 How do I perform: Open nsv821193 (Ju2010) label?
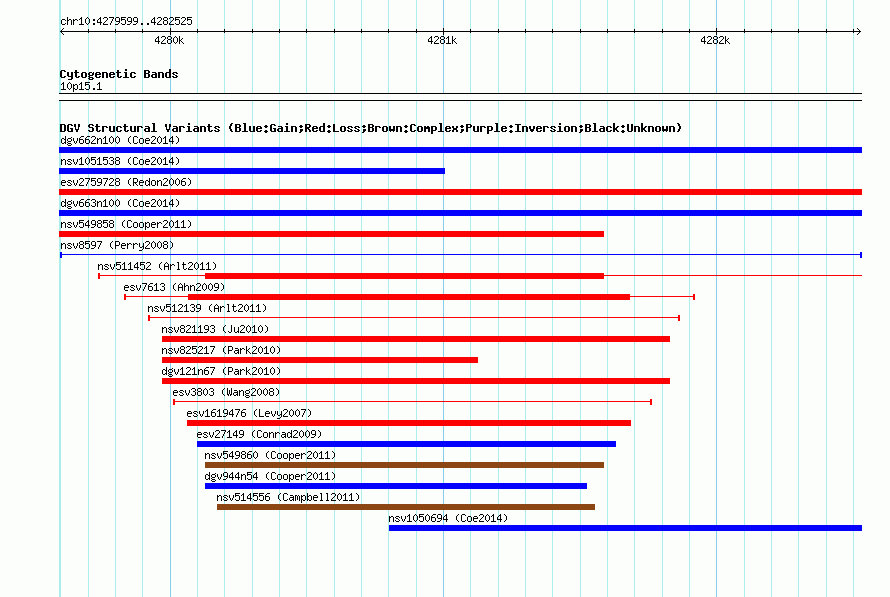click(x=215, y=329)
